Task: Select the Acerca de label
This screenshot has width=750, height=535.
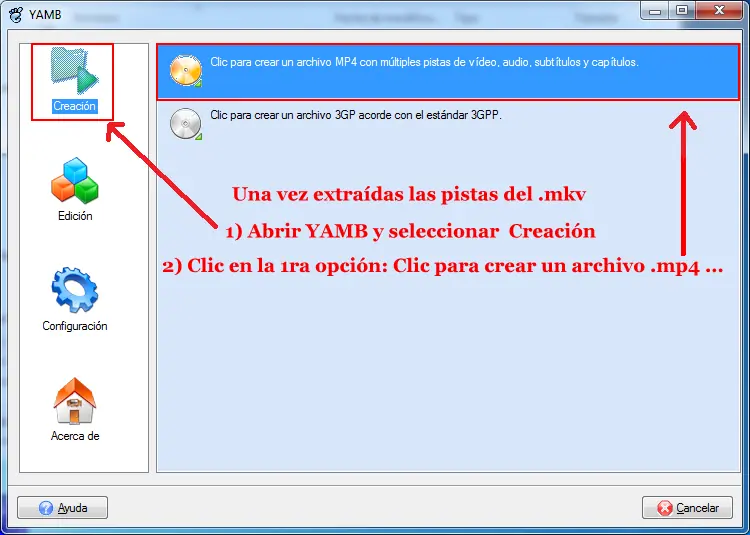Action: click(x=75, y=436)
